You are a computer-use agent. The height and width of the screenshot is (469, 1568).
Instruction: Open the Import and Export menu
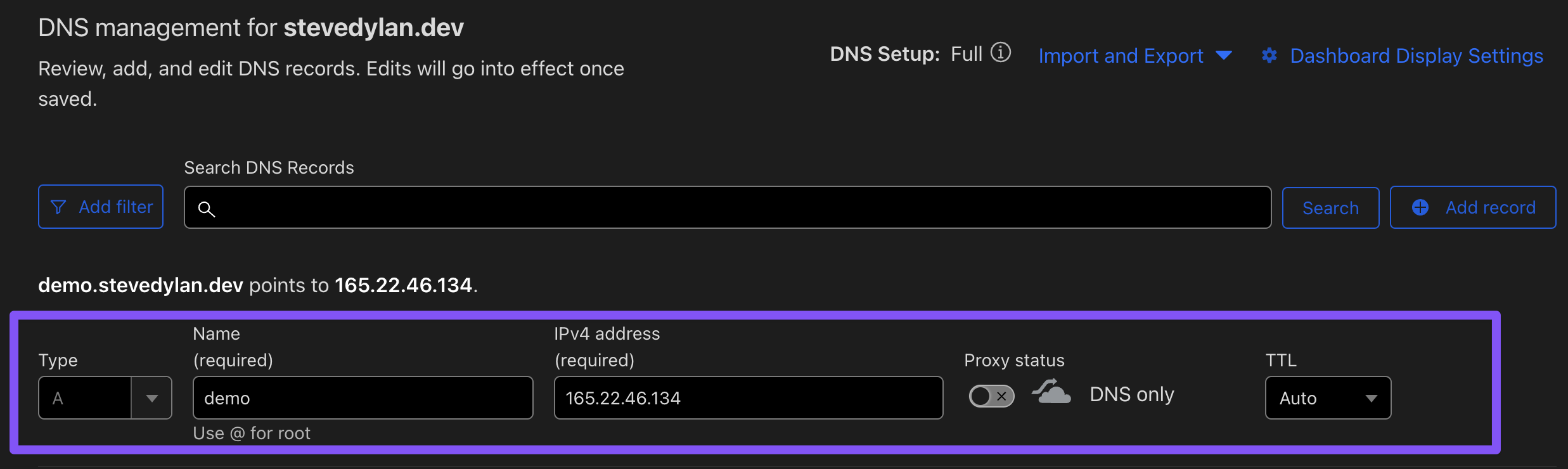click(1121, 56)
